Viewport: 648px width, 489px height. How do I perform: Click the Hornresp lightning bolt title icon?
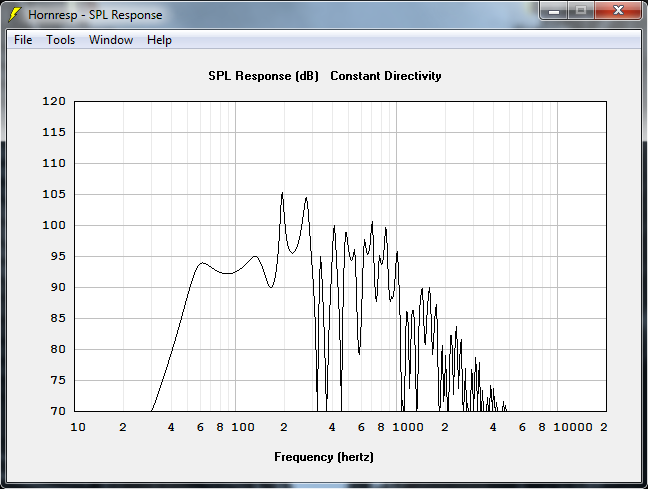click(14, 14)
